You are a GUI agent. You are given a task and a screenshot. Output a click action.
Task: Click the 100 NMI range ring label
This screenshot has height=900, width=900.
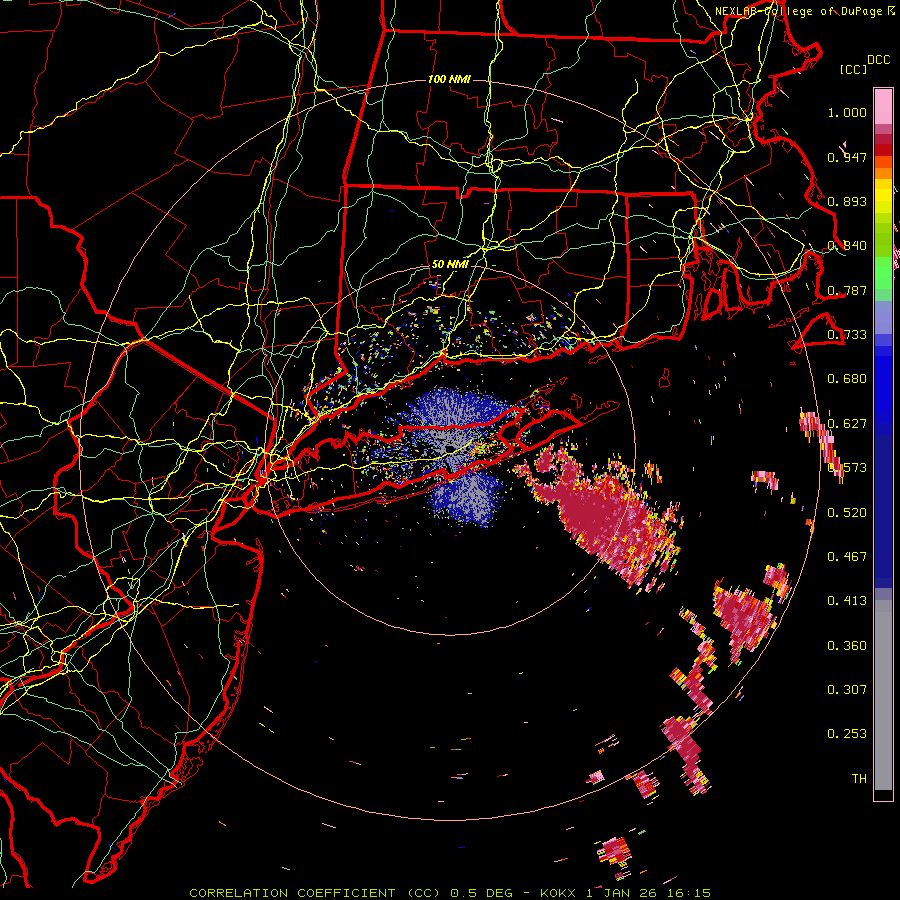coord(449,79)
